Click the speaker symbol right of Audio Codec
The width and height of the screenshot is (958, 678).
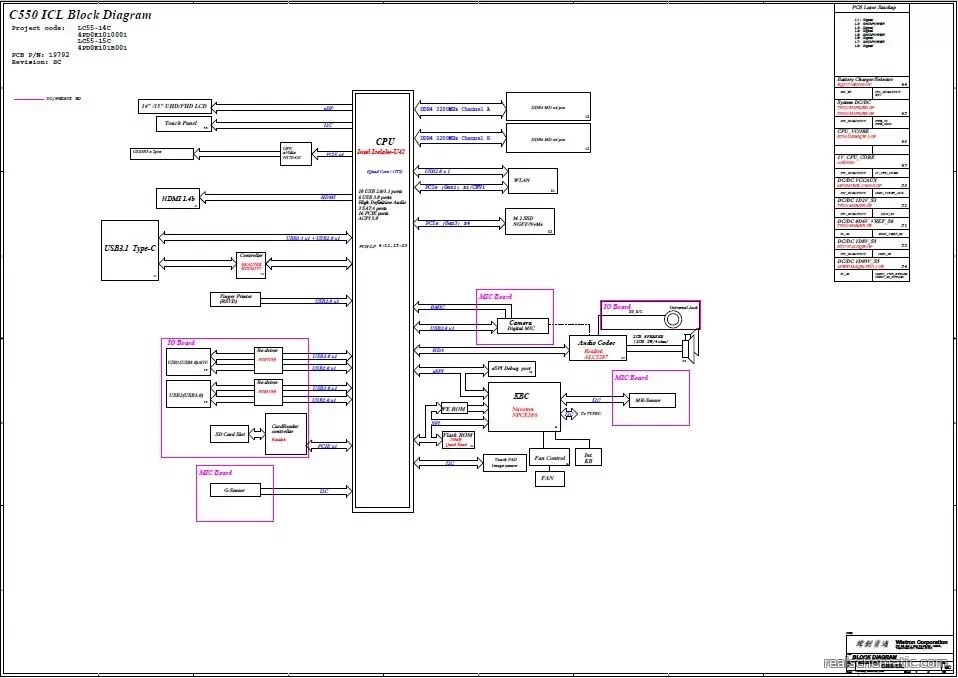(689, 347)
